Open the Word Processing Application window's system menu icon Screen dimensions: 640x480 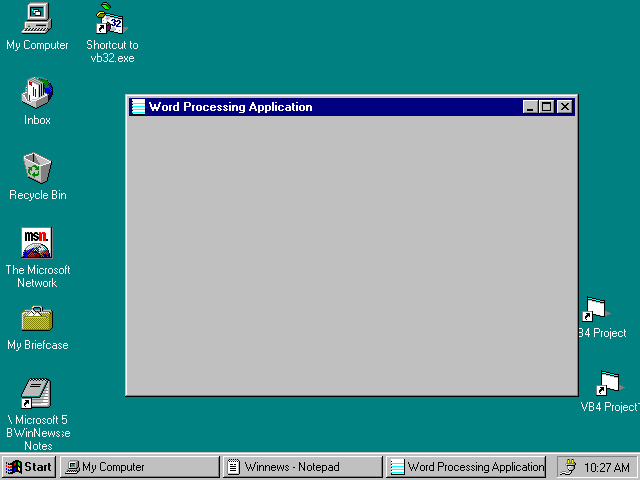138,107
